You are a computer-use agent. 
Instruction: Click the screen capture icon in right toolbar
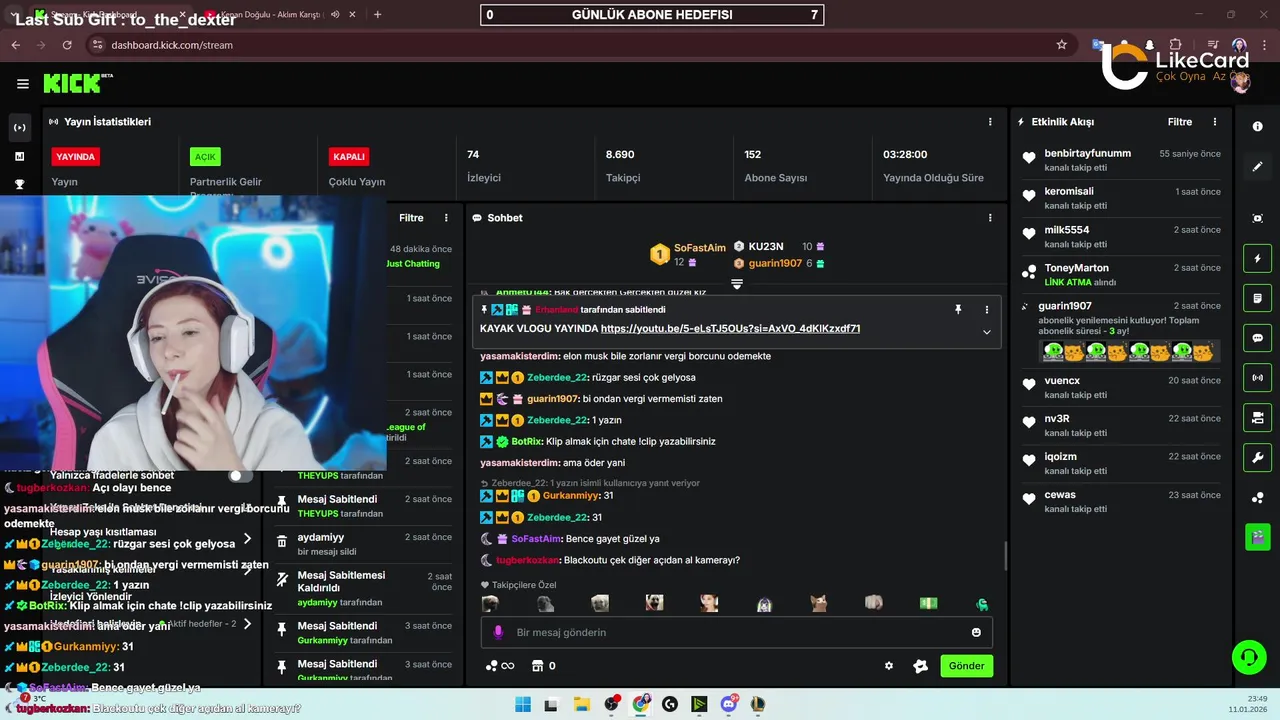(x=1257, y=218)
